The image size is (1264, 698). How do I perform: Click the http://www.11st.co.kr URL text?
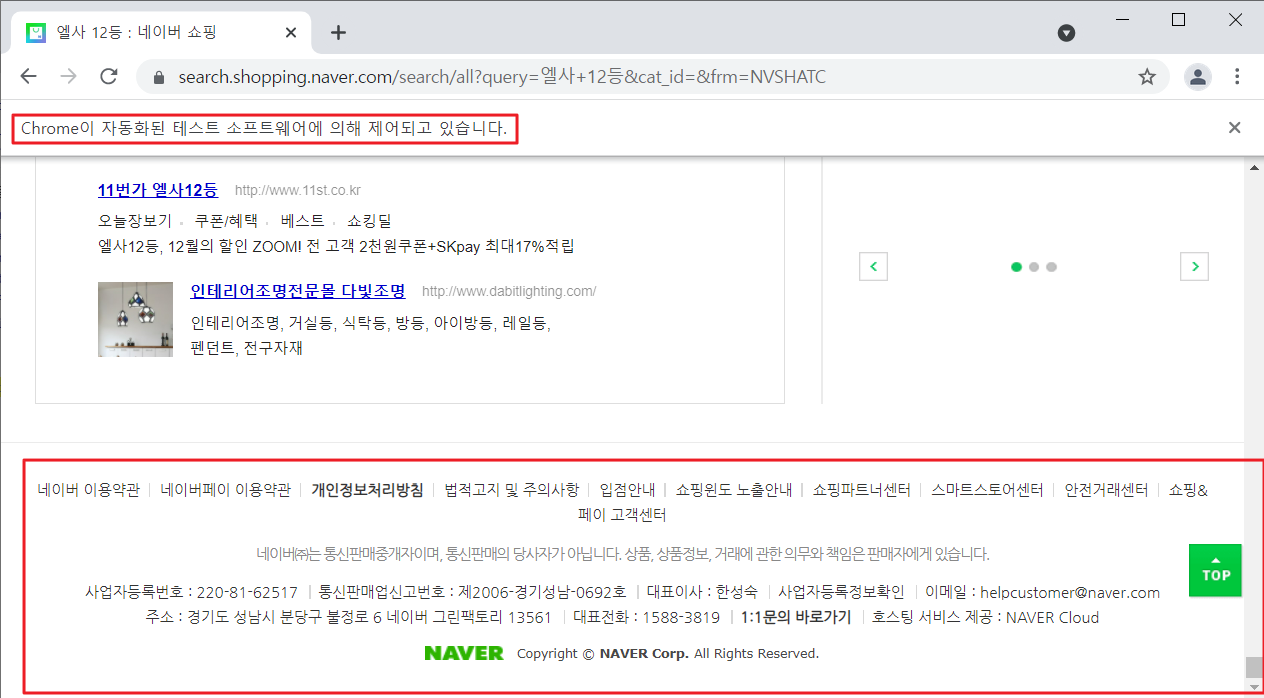298,190
